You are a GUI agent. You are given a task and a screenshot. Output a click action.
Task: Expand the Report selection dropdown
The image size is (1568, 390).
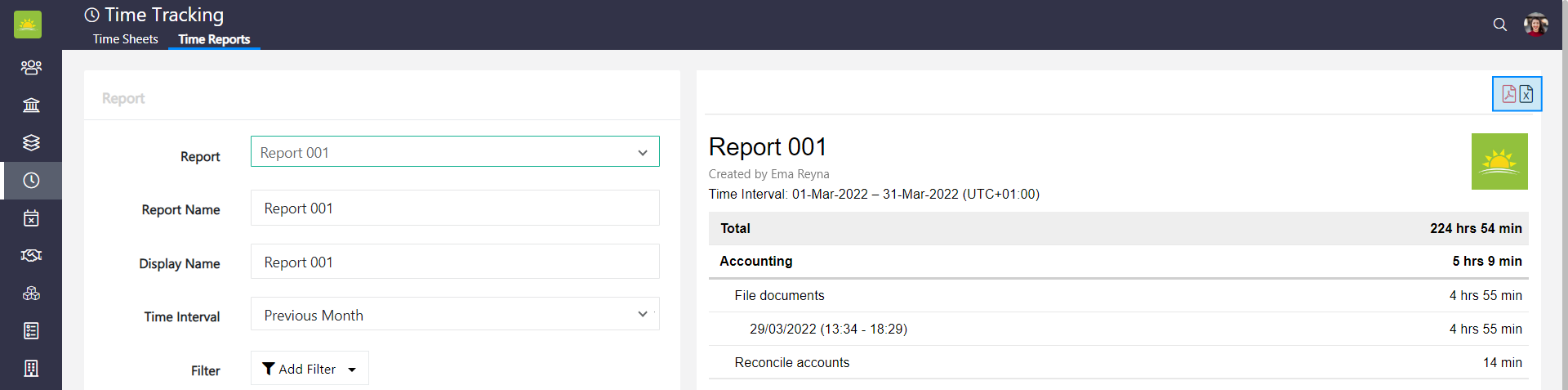pos(455,152)
